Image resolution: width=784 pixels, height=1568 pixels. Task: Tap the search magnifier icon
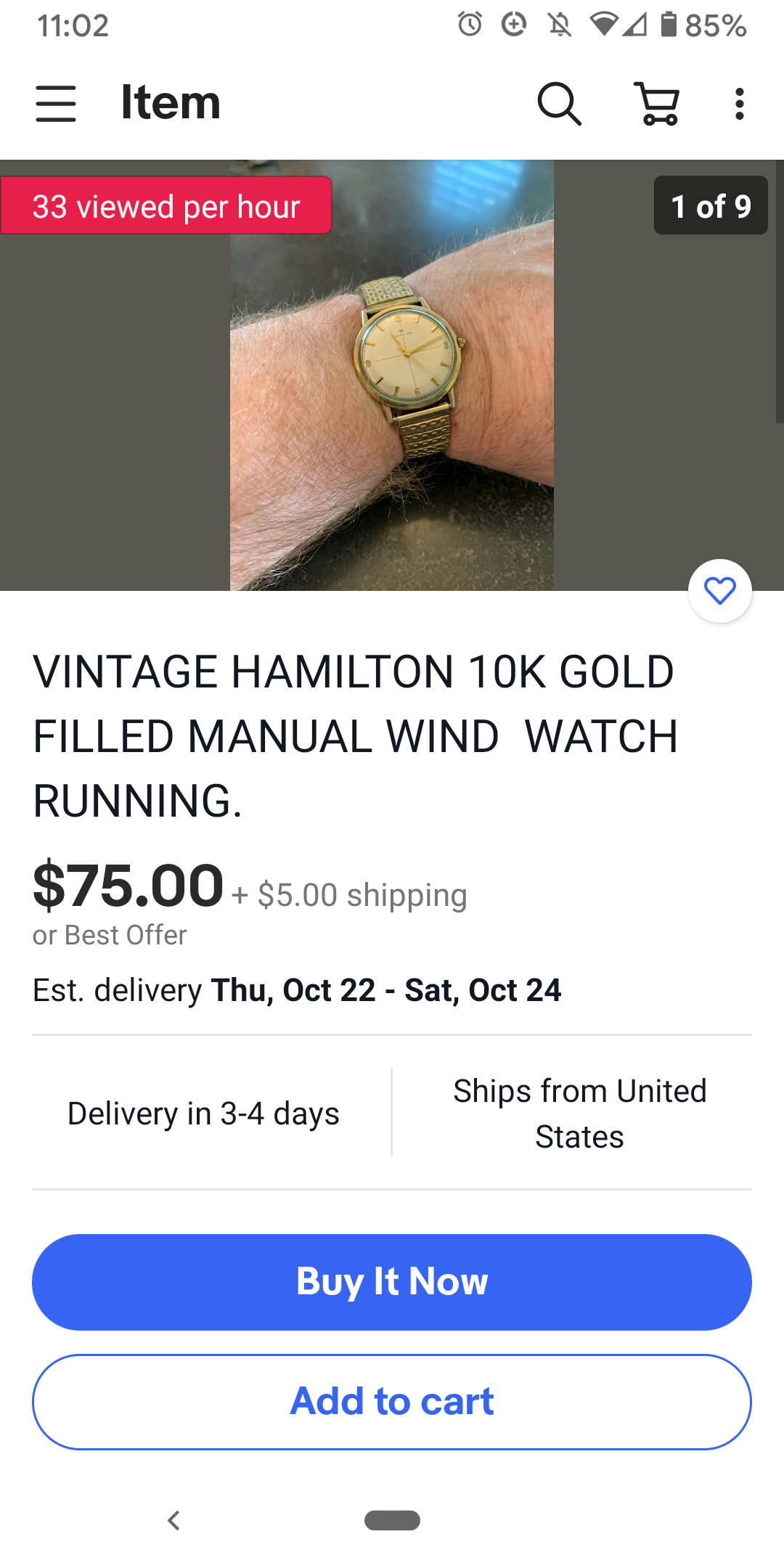[559, 104]
